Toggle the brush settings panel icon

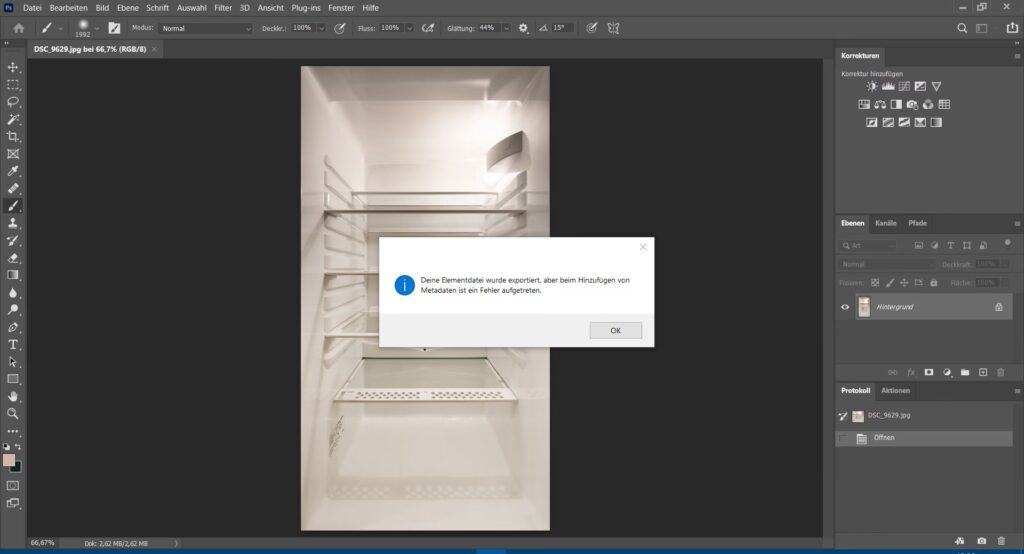click(x=114, y=28)
